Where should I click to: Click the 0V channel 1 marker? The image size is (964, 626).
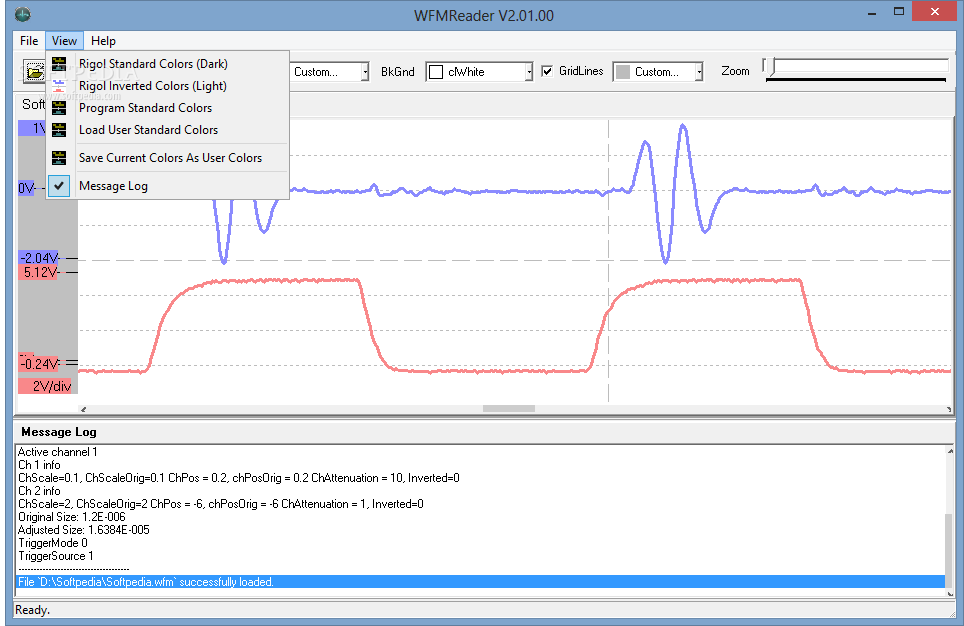(27, 188)
